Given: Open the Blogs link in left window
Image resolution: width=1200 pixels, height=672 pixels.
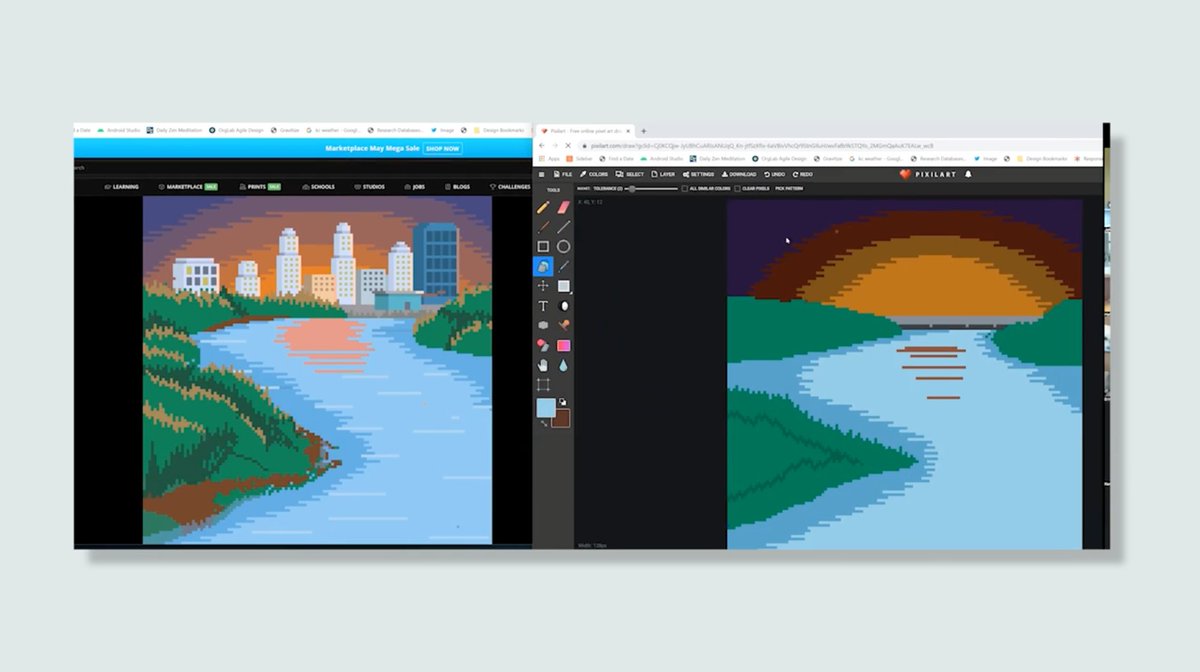Looking at the screenshot, I should (457, 186).
